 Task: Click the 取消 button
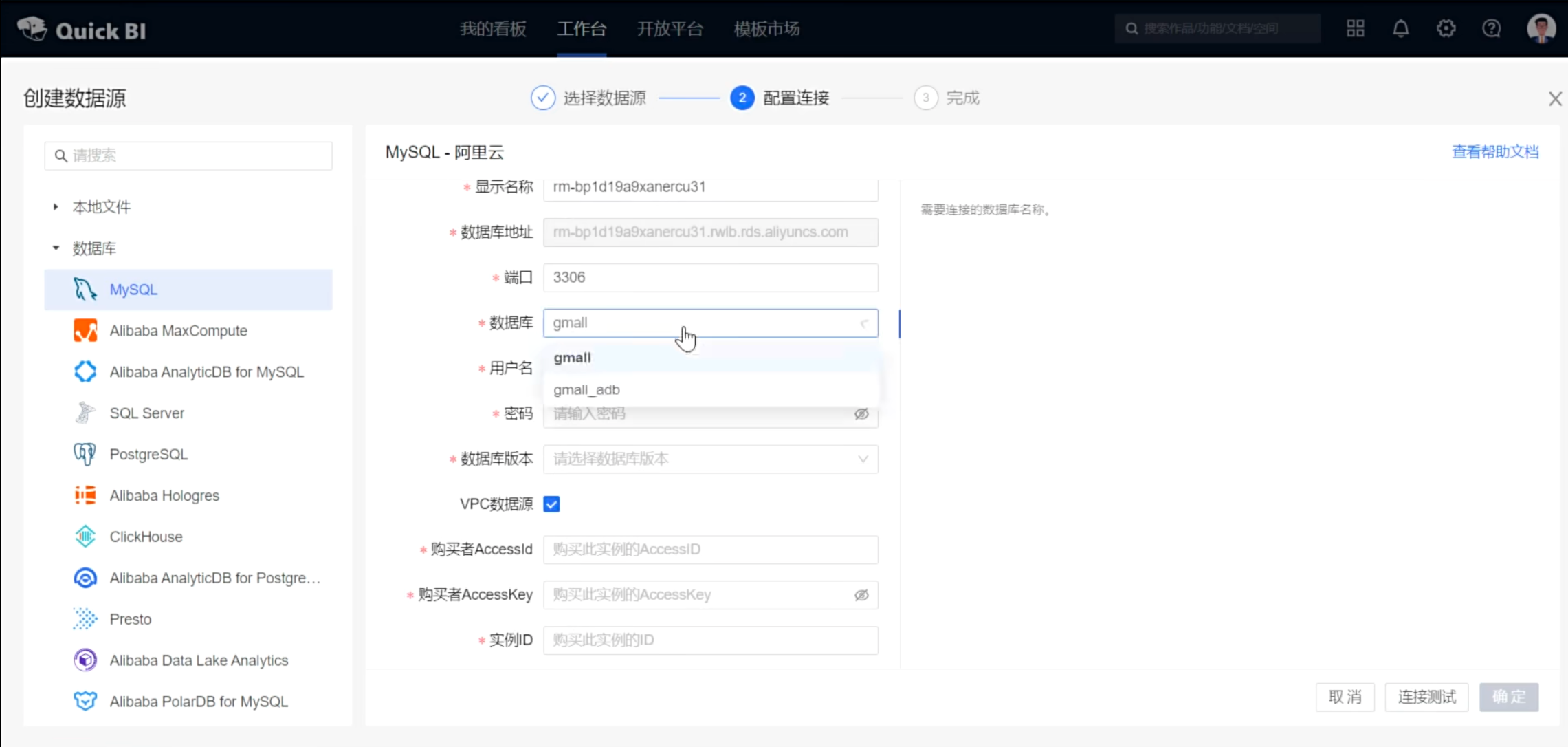[x=1345, y=697]
